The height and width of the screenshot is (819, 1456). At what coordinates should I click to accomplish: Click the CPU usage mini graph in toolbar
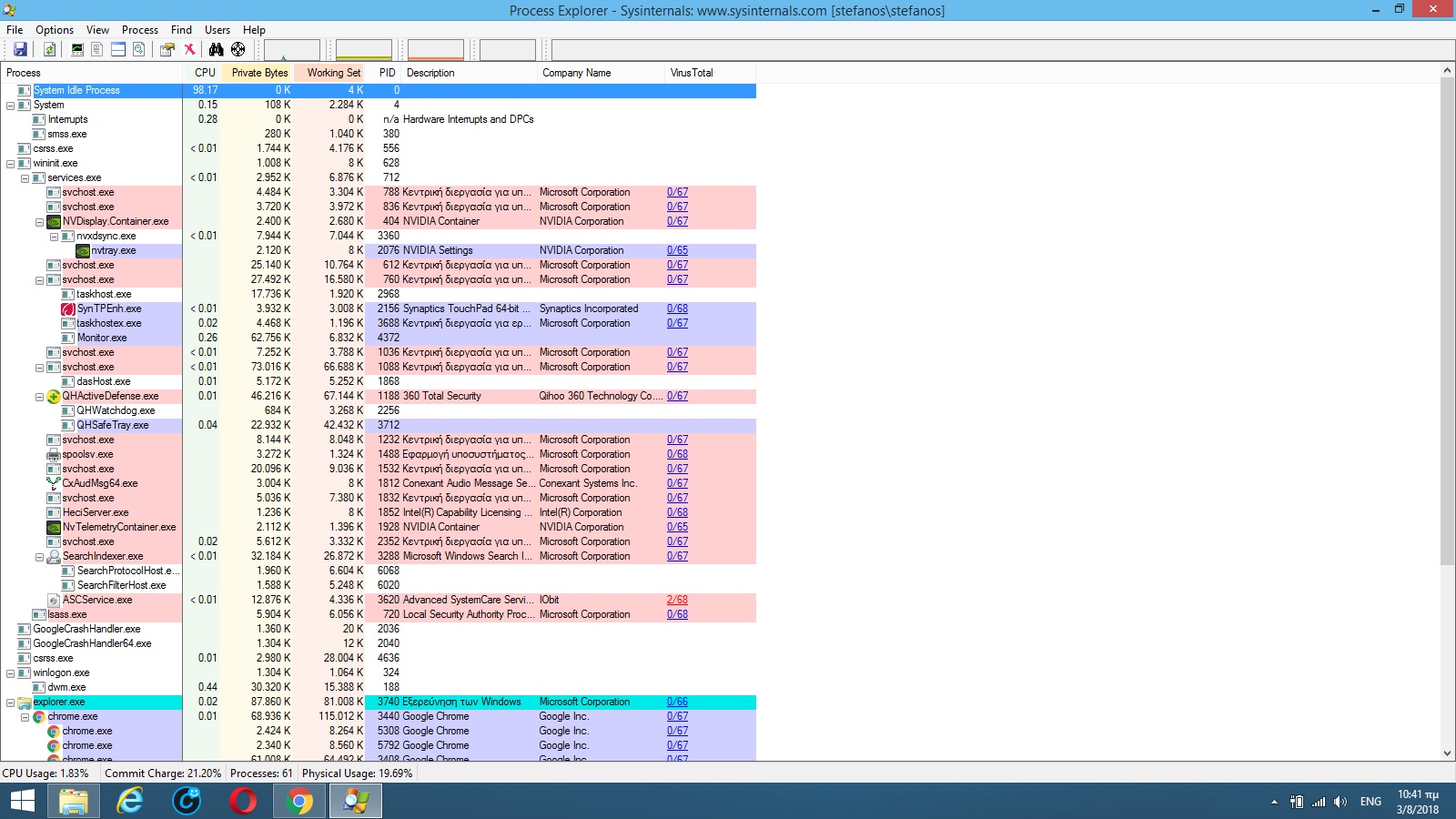pyautogui.click(x=292, y=49)
